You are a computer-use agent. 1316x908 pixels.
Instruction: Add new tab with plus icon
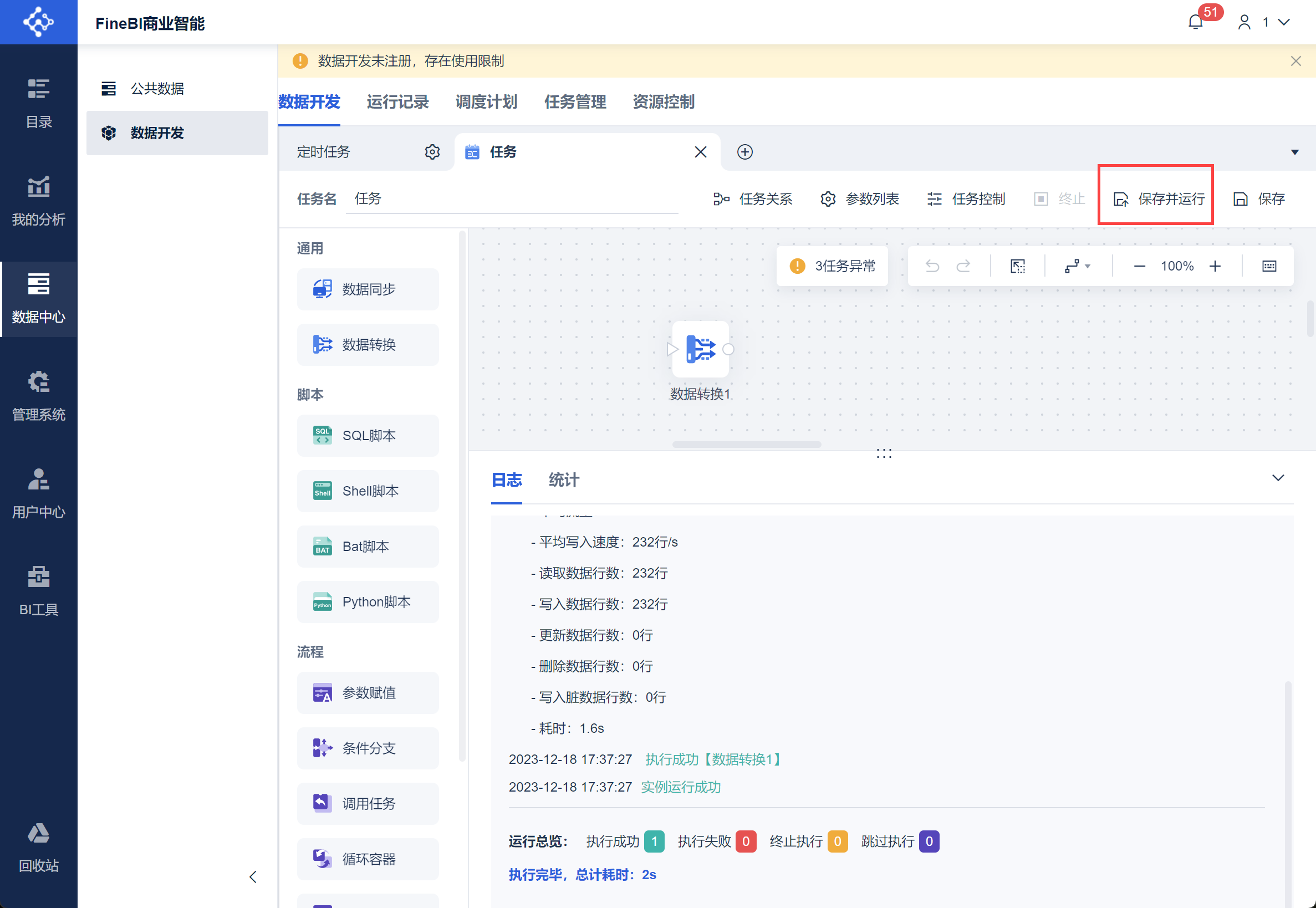tap(745, 152)
